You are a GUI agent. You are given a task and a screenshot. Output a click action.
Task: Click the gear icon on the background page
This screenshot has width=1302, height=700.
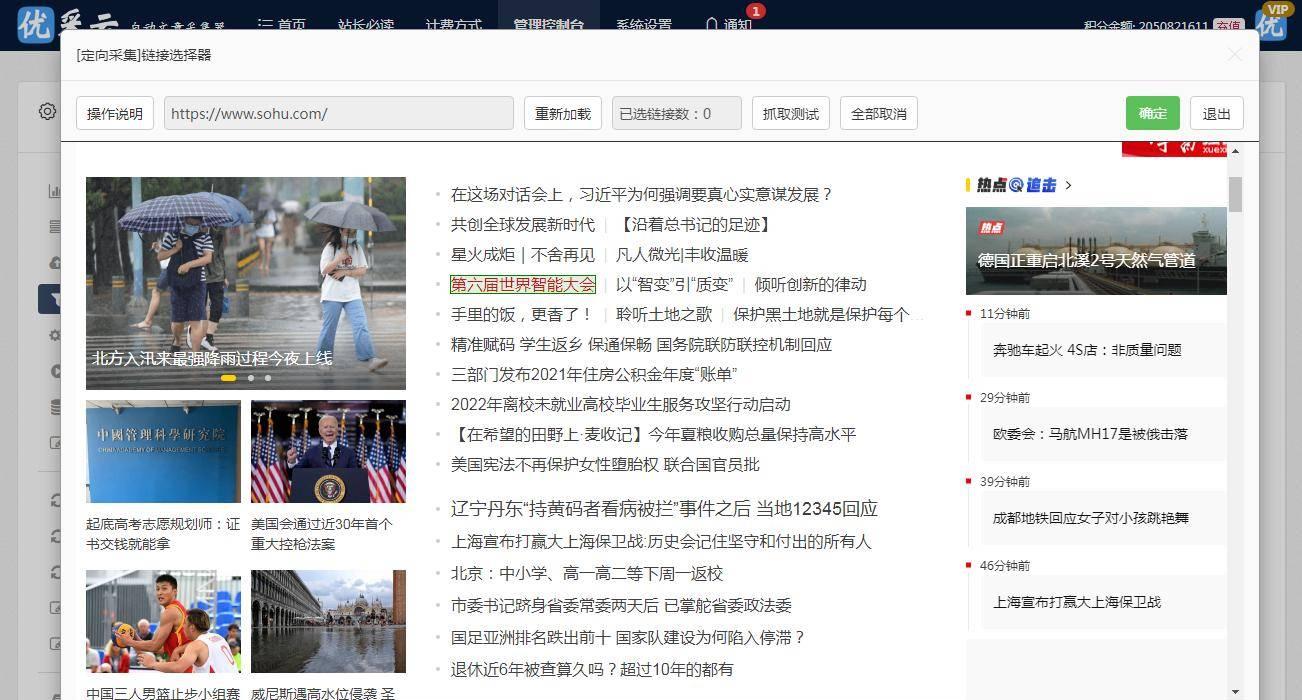click(47, 112)
